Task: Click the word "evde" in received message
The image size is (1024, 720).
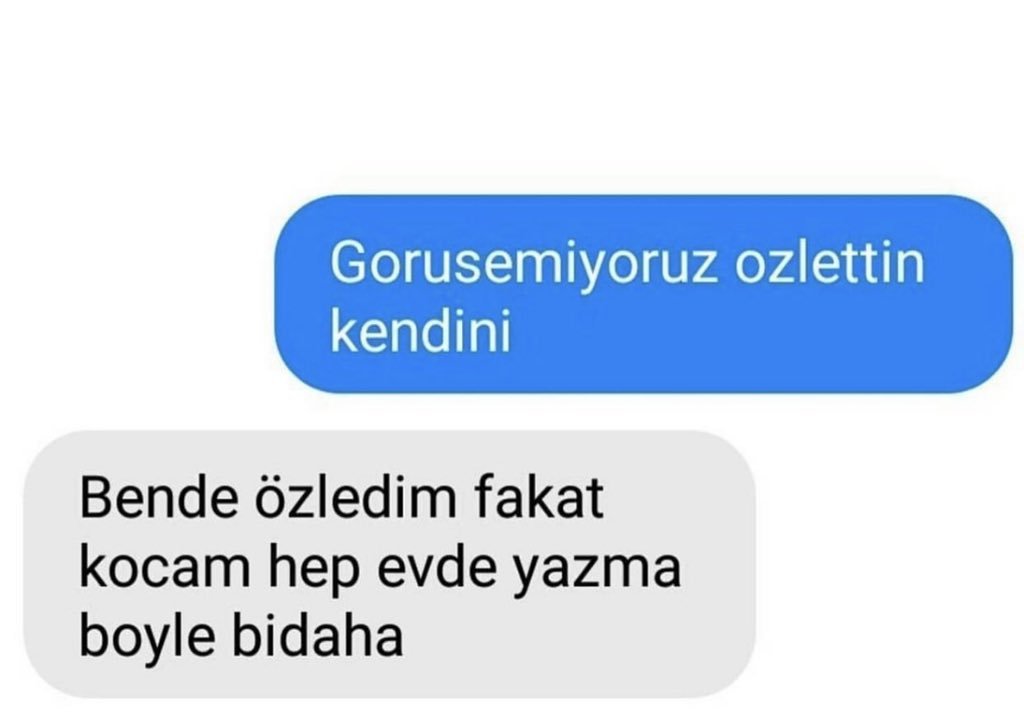Action: (x=437, y=568)
